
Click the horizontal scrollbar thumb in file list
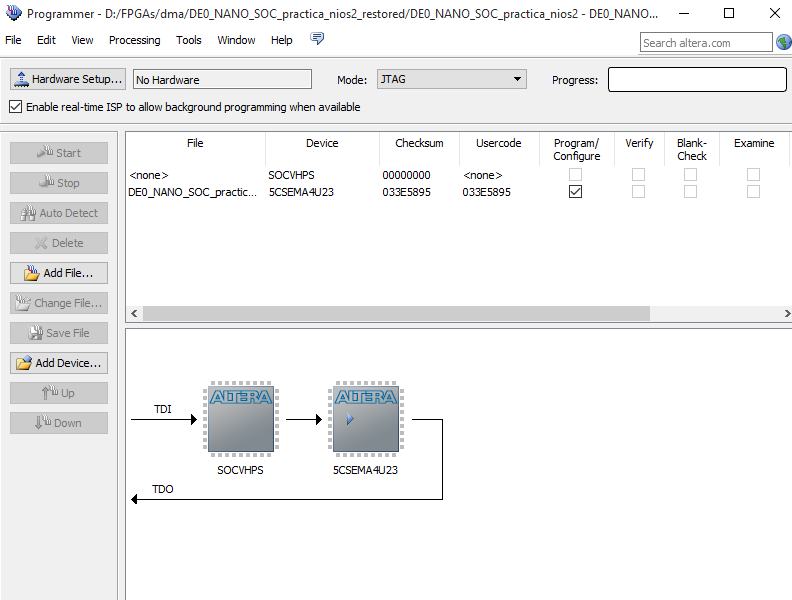[396, 313]
